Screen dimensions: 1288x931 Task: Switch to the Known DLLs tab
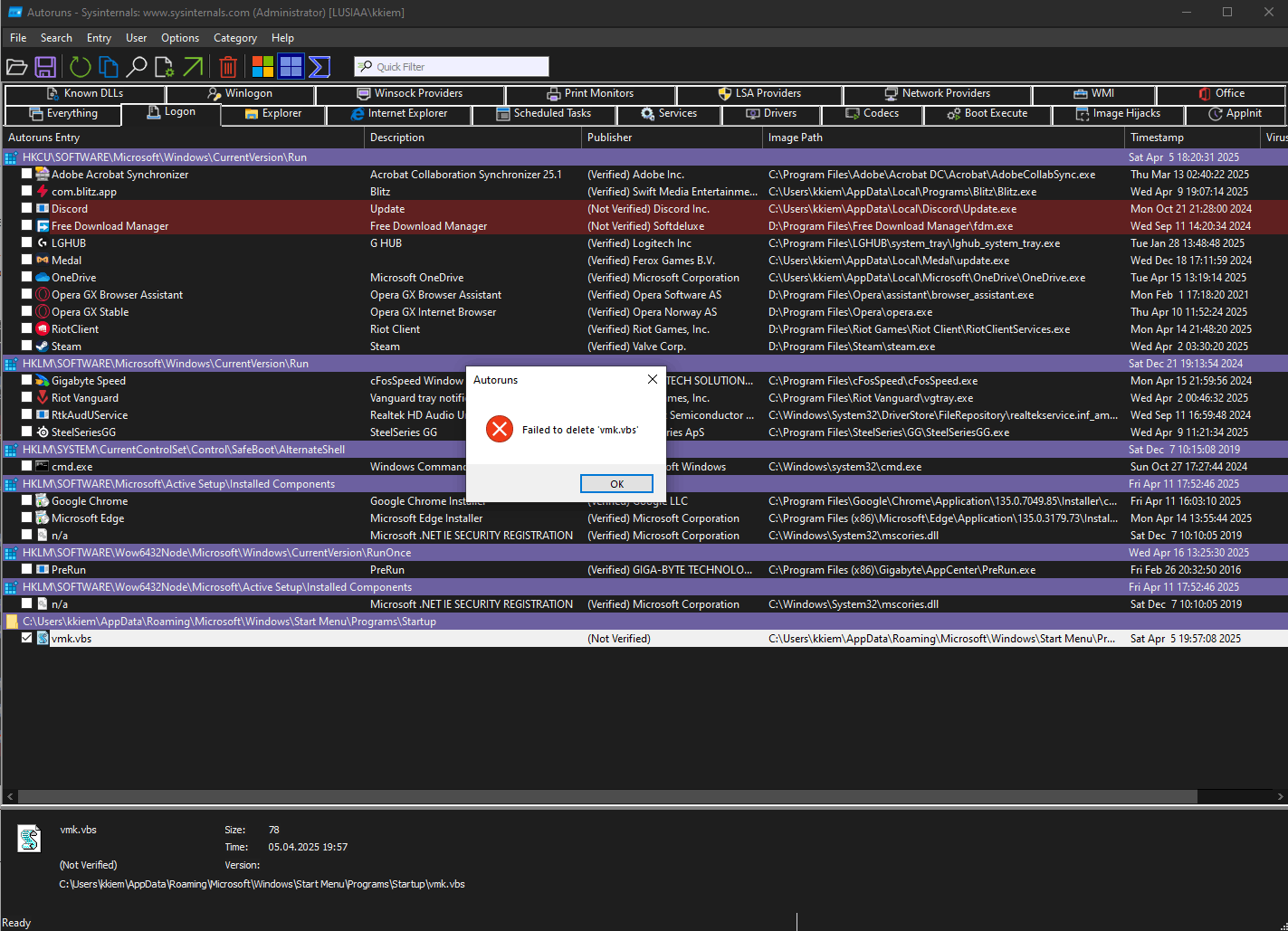pyautogui.click(x=85, y=93)
